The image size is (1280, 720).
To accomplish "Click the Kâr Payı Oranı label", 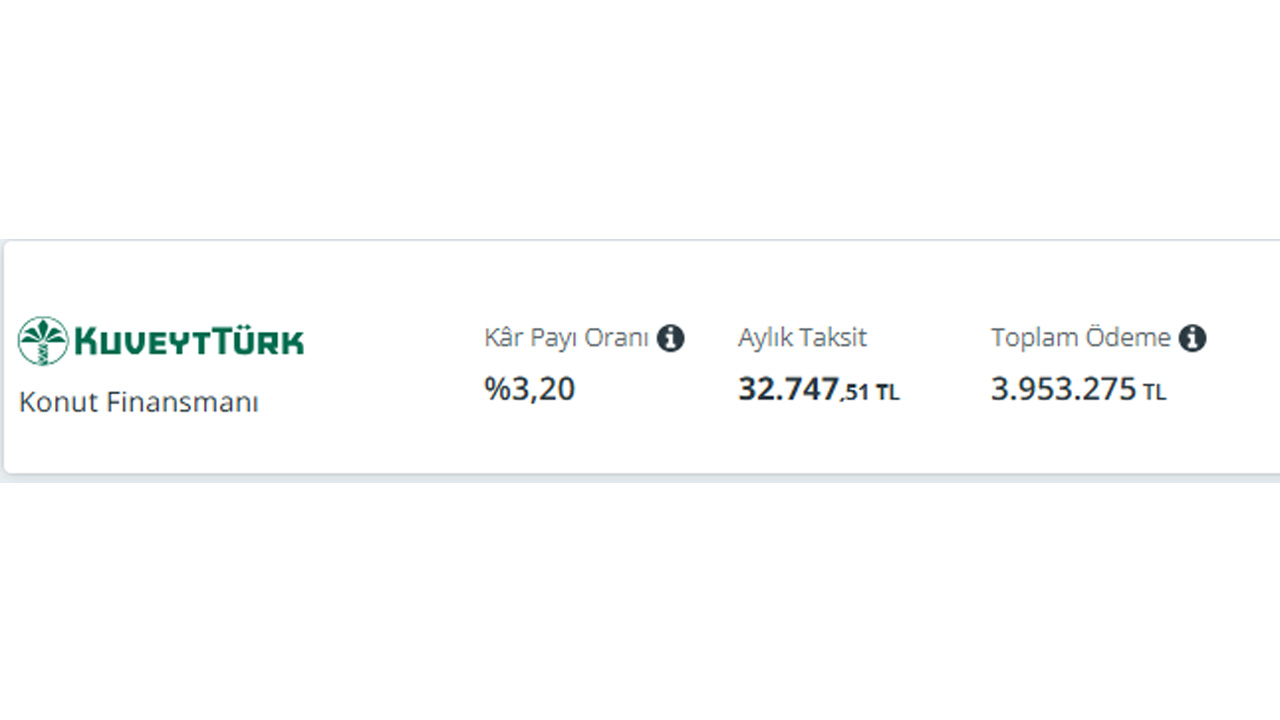I will tap(566, 338).
